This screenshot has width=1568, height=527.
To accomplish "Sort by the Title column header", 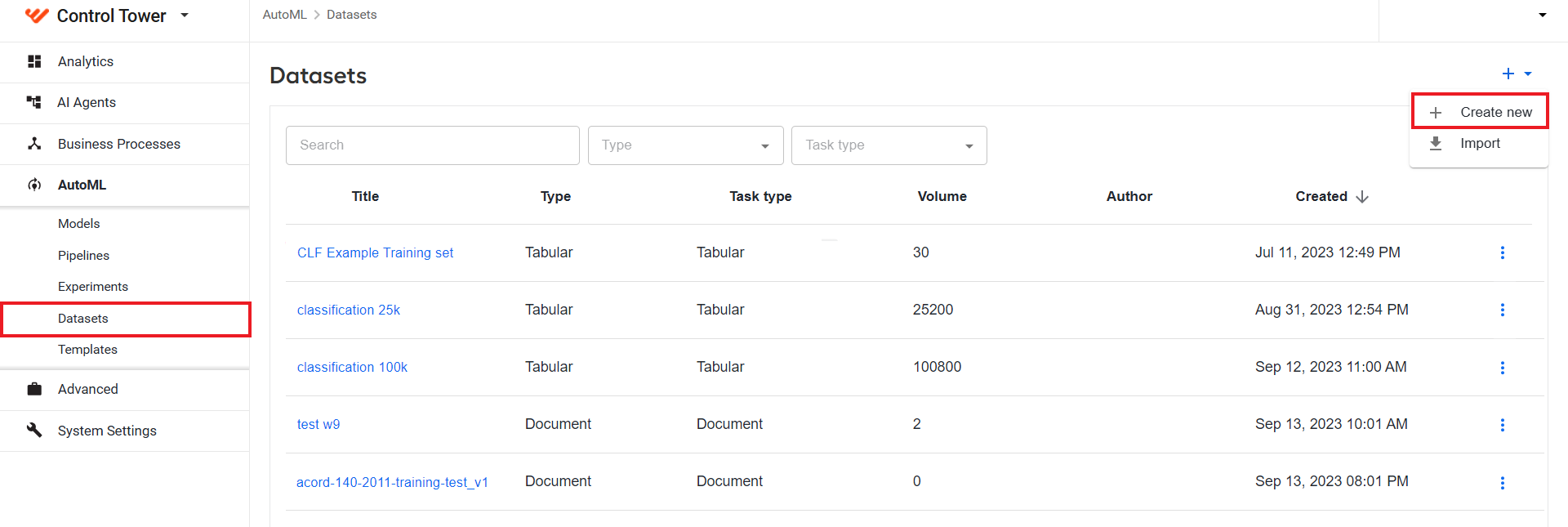I will tap(365, 196).
